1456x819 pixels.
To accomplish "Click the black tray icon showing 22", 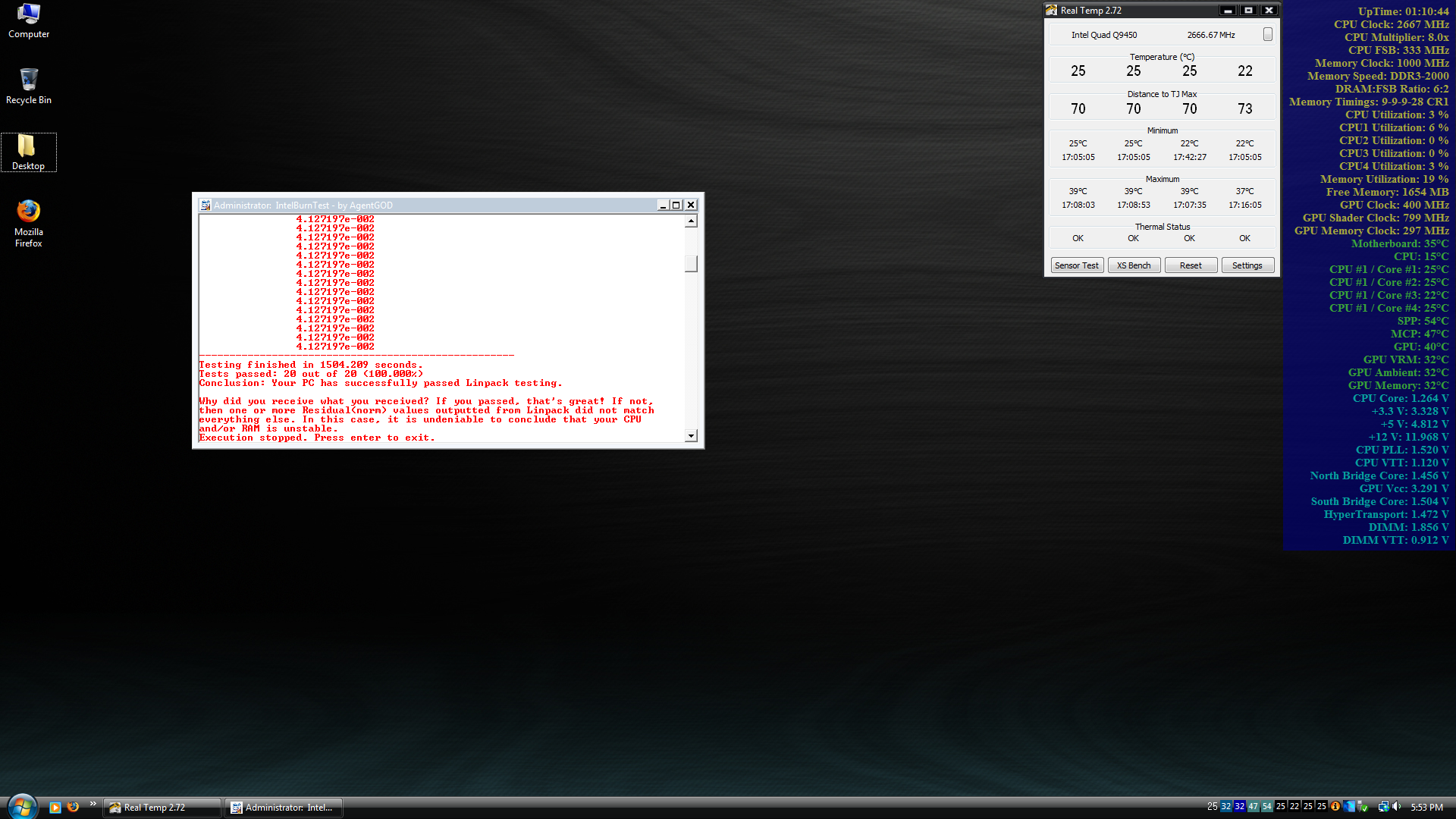I will point(1294,806).
